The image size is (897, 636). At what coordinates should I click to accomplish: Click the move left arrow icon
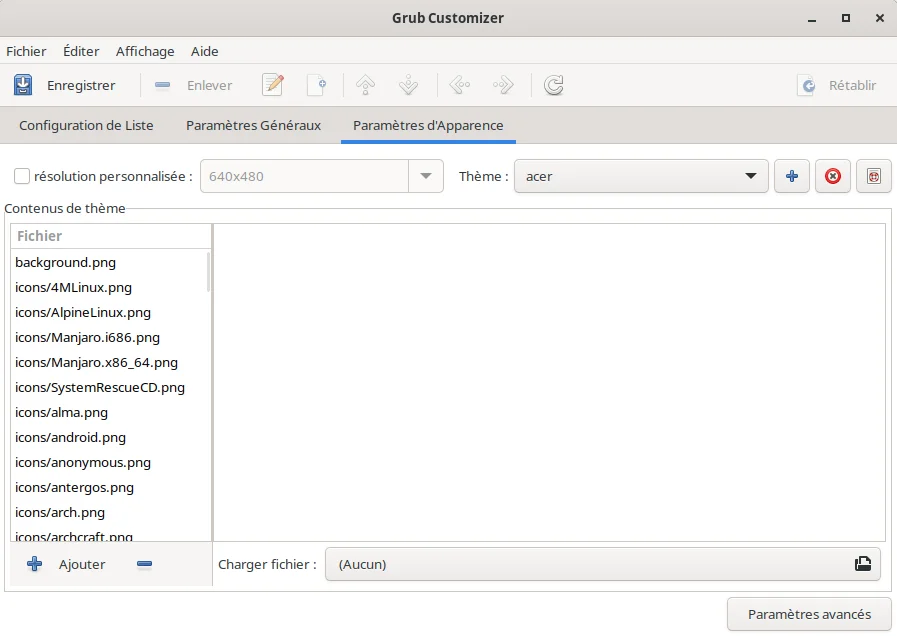point(459,85)
